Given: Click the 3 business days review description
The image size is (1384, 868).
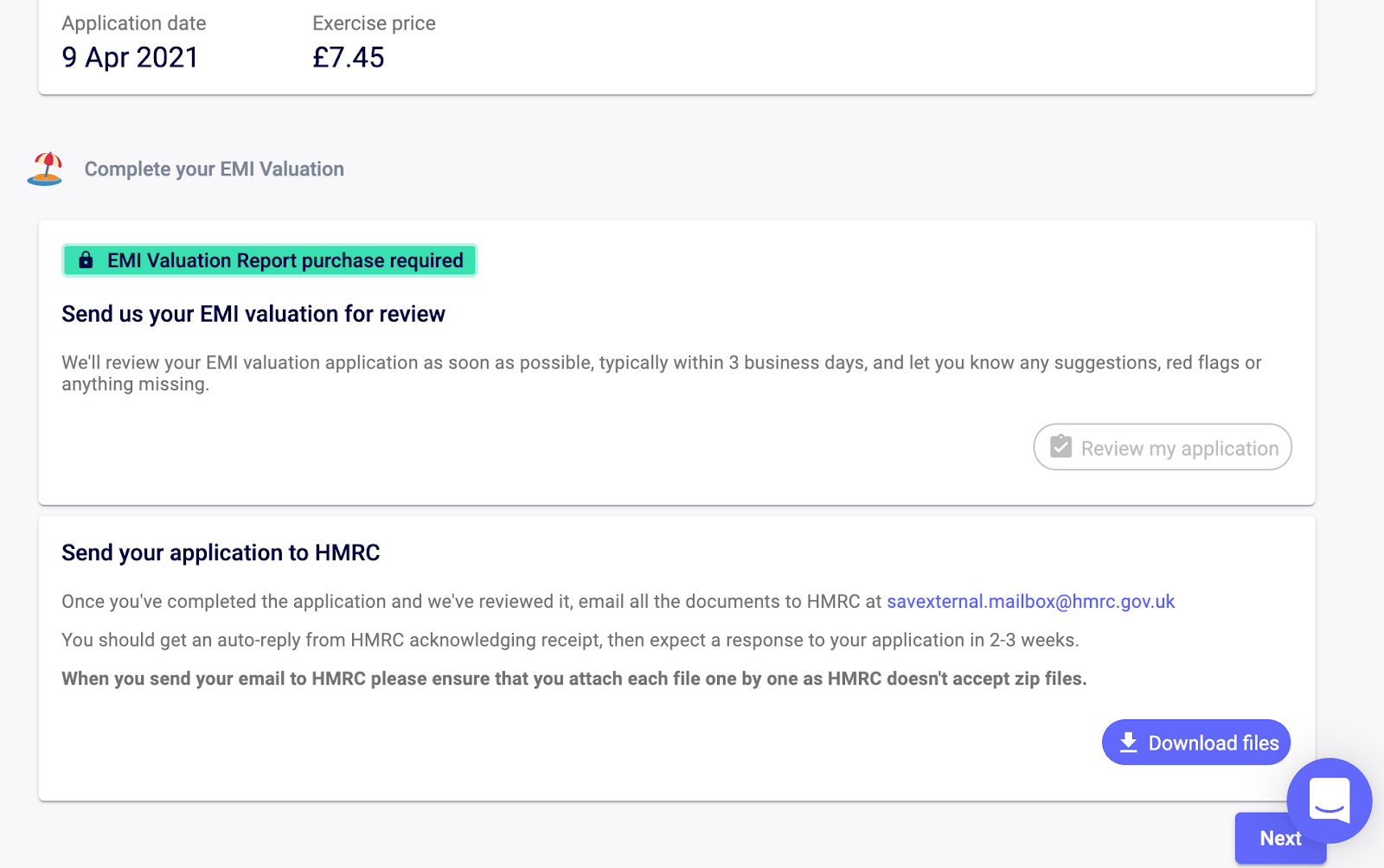Looking at the screenshot, I should click(662, 373).
